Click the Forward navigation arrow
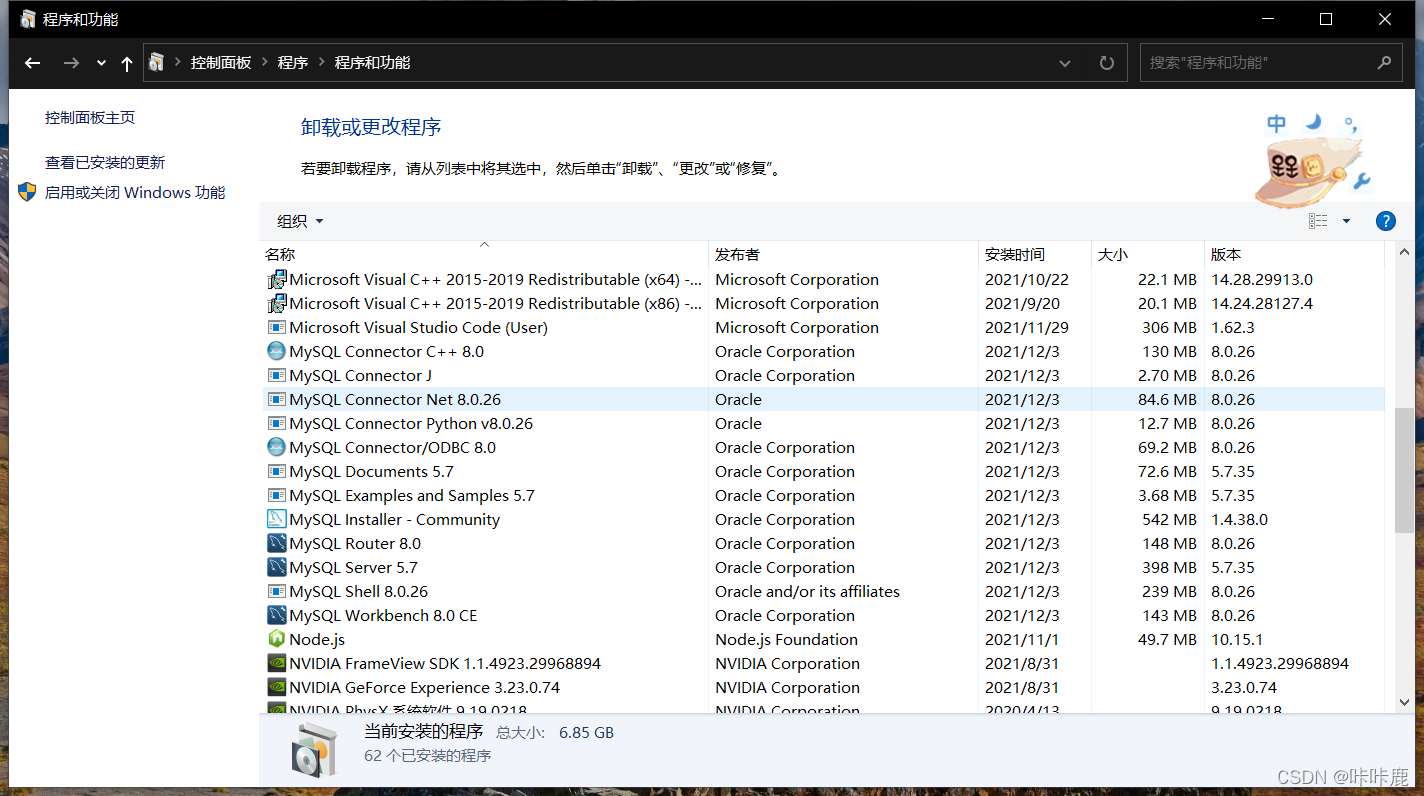The height and width of the screenshot is (796, 1424). click(x=71, y=63)
